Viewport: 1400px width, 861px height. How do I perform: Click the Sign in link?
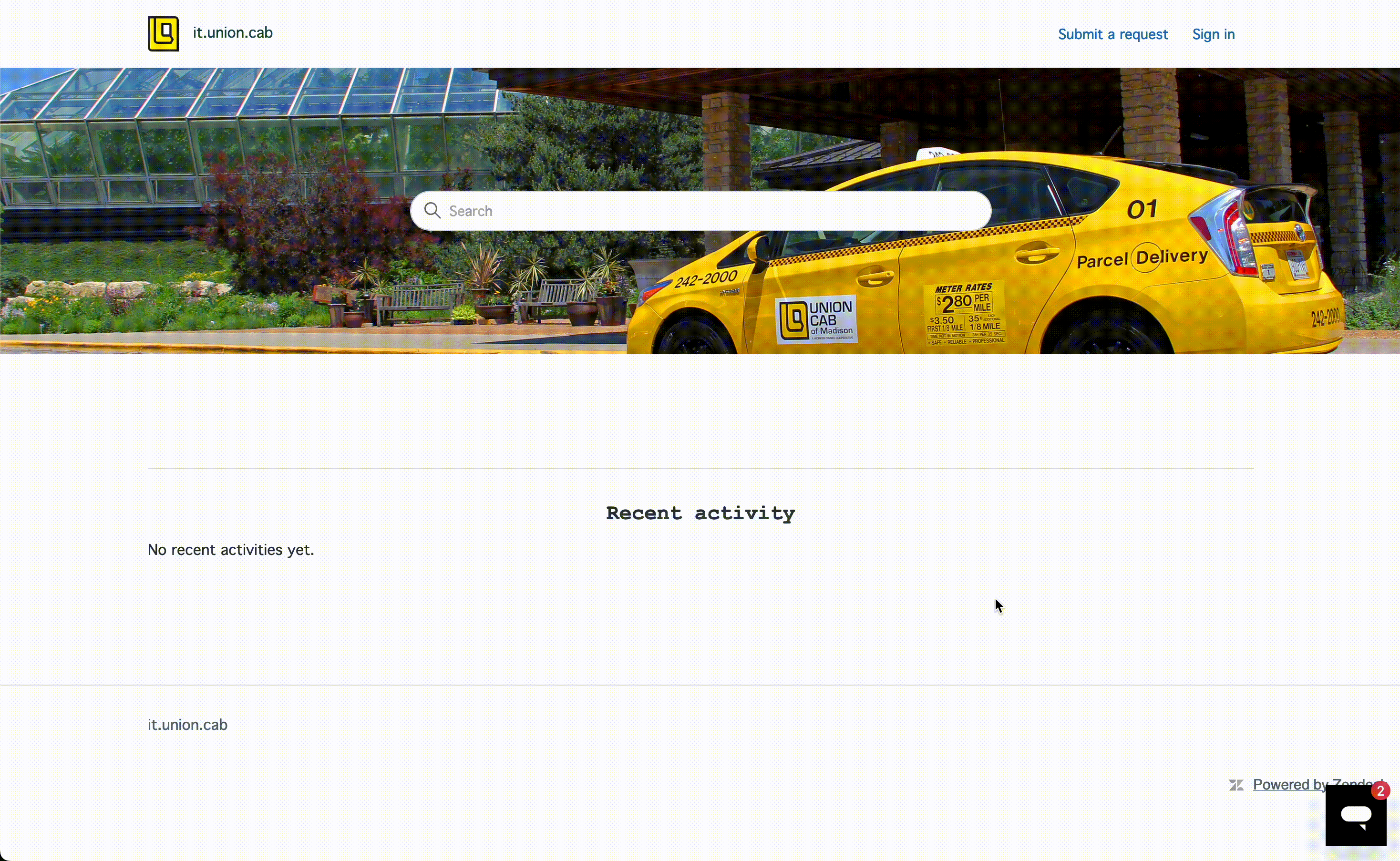[1213, 34]
